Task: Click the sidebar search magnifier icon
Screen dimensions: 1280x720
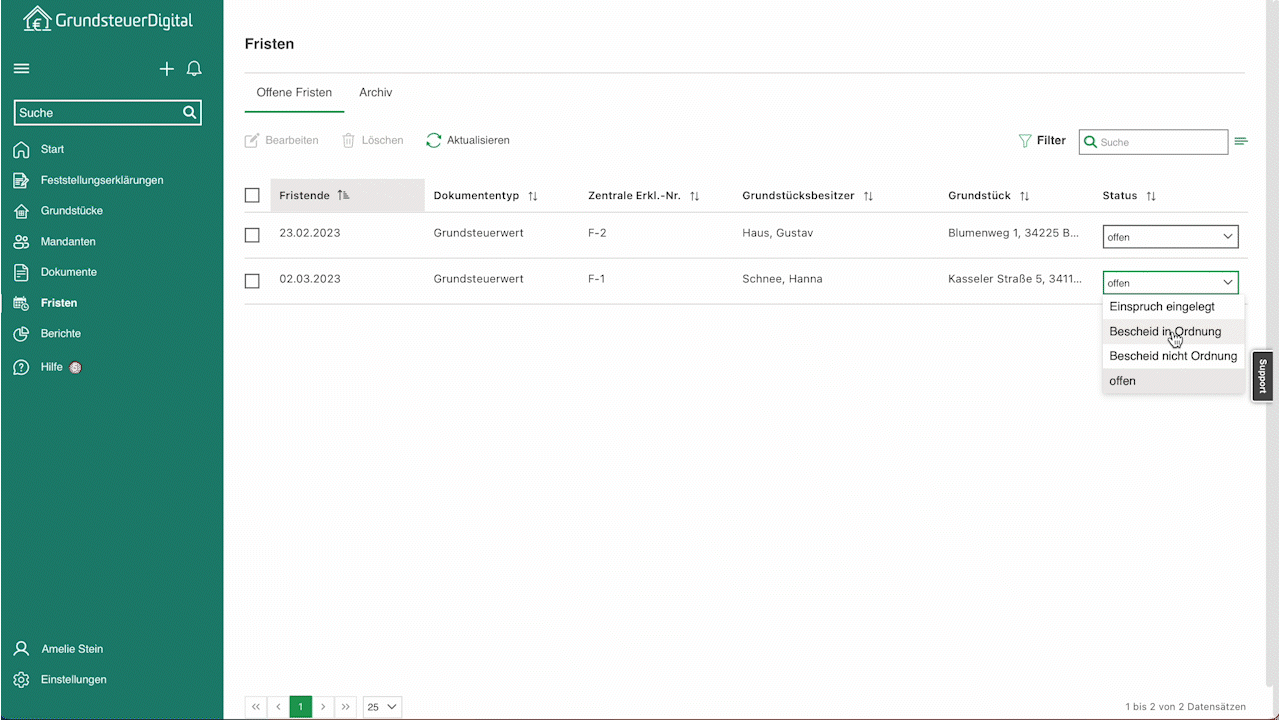Action: tap(189, 113)
